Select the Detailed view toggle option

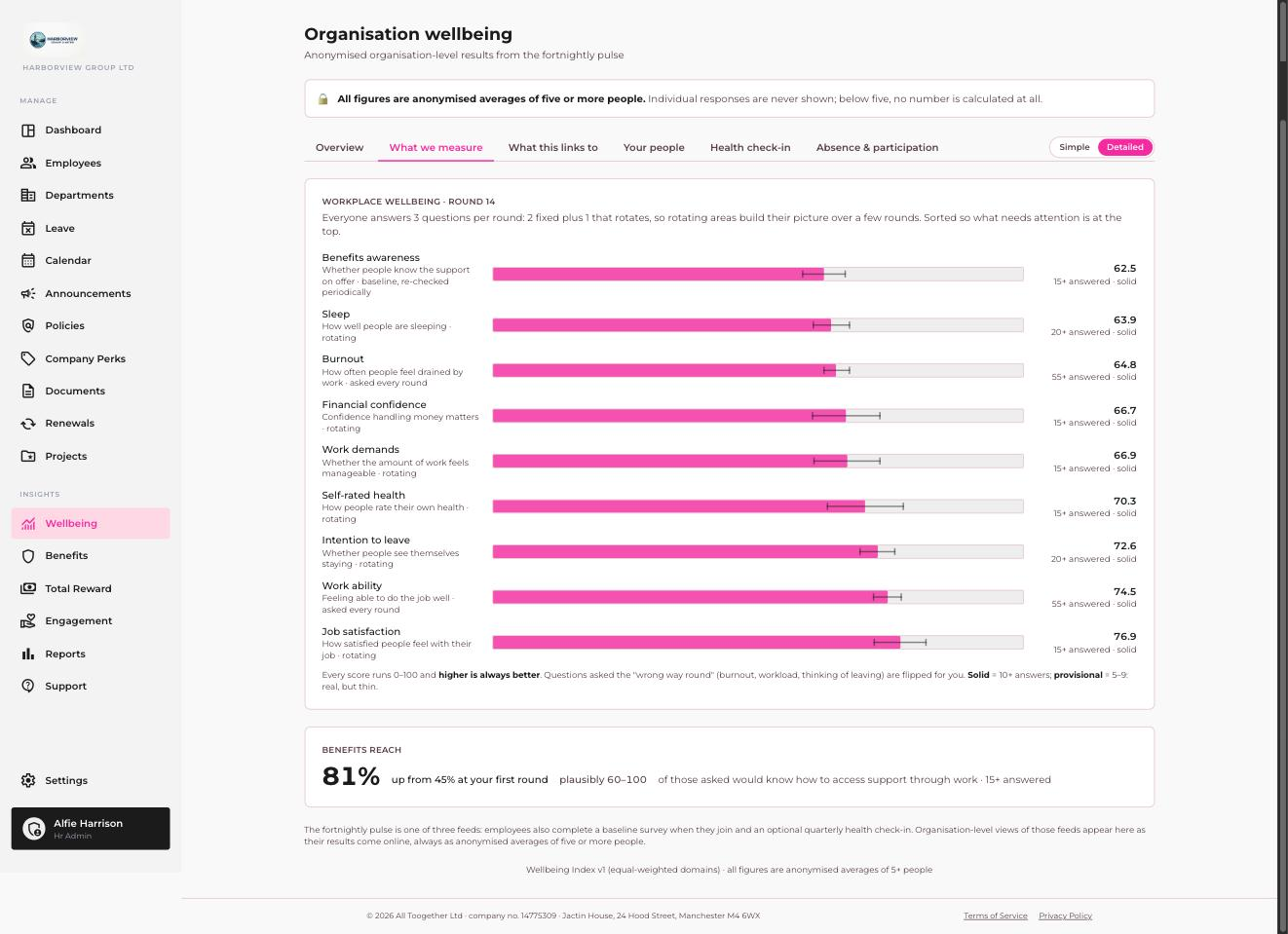pyautogui.click(x=1125, y=147)
